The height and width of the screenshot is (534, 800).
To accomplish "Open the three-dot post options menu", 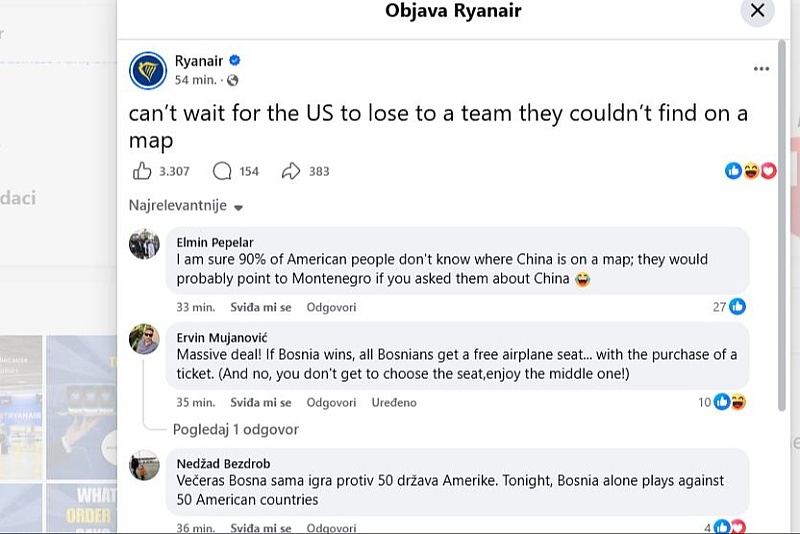I will 761,69.
